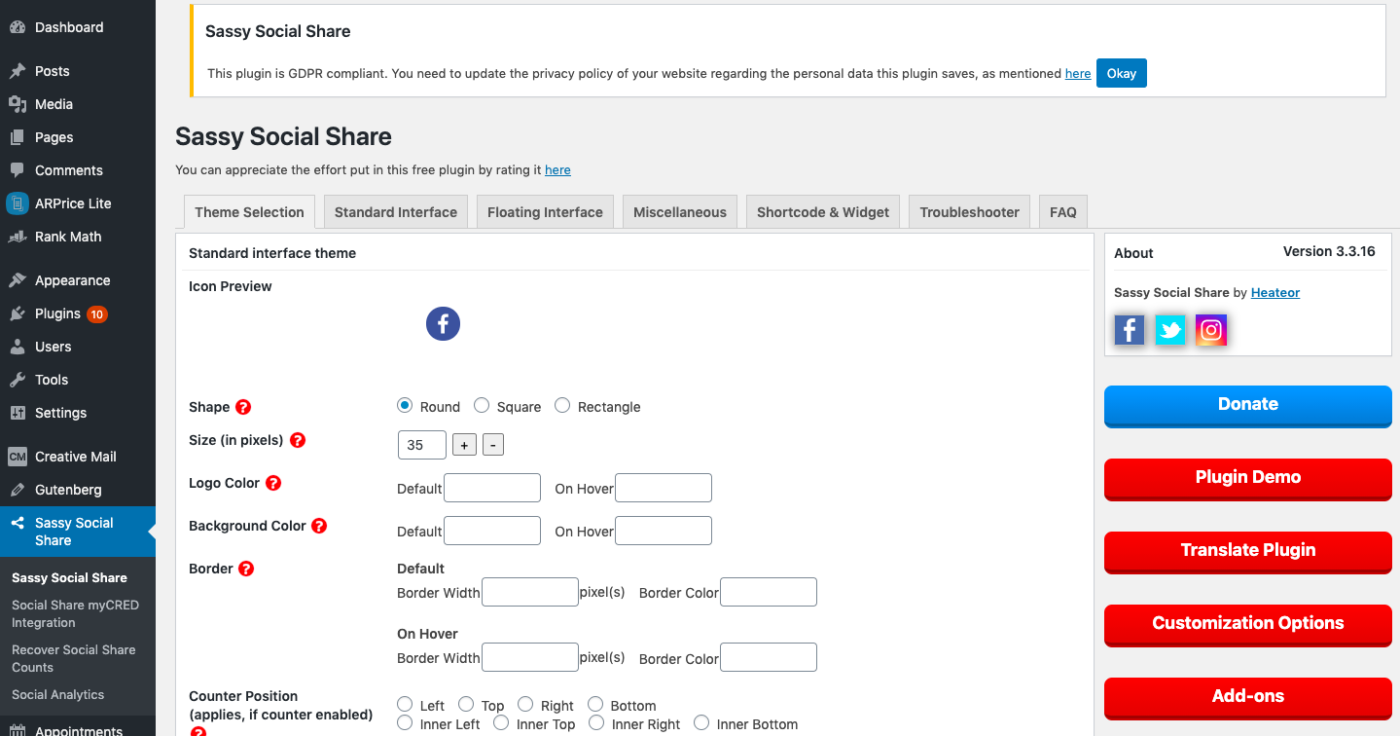Click the Appointments calendar icon
The image size is (1400, 736).
[17, 730]
